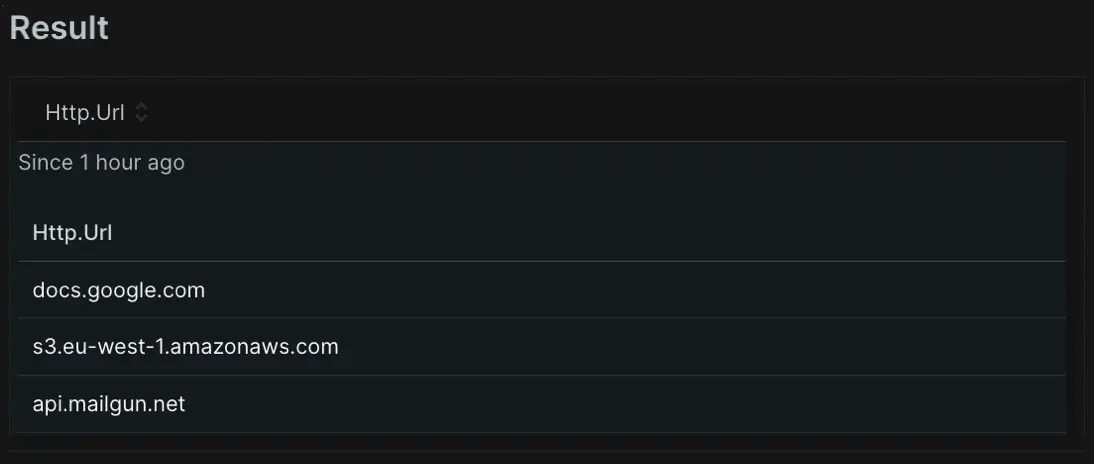Click the word "Http" in the inner header
This screenshot has width=1094, height=464.
(50, 233)
